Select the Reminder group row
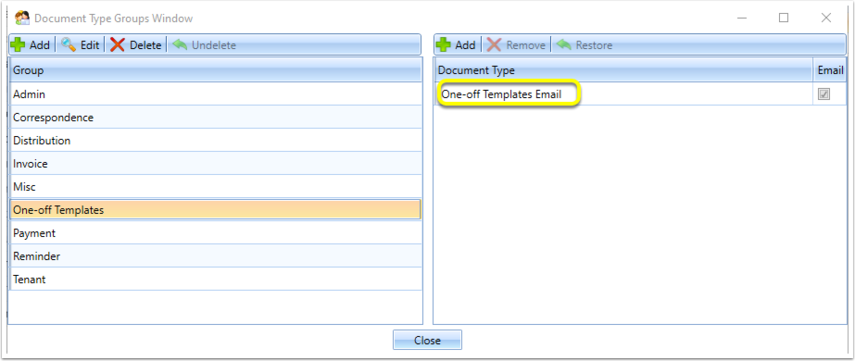The image size is (855, 361). point(216,256)
